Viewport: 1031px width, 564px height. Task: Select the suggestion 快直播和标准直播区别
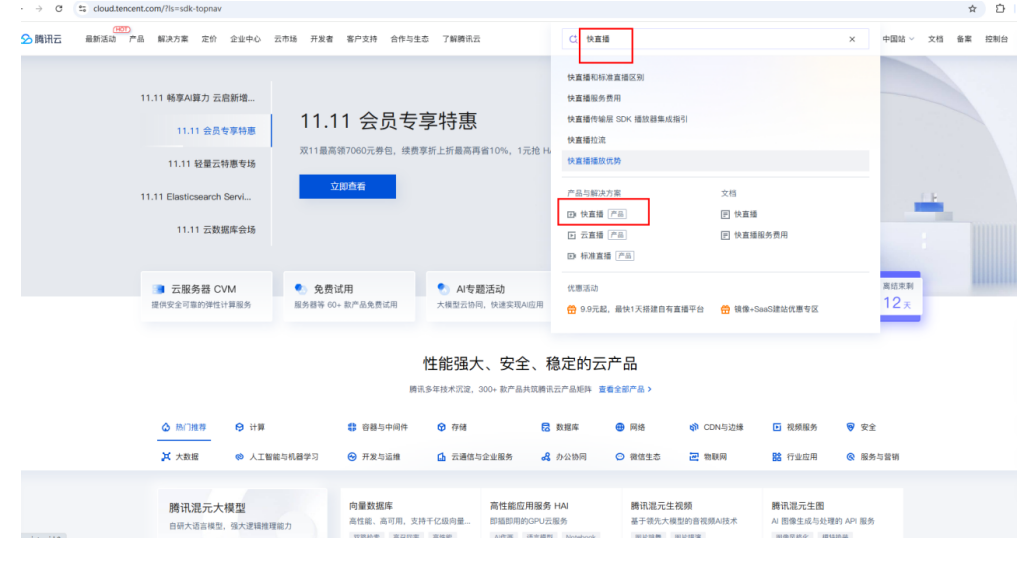pos(606,78)
